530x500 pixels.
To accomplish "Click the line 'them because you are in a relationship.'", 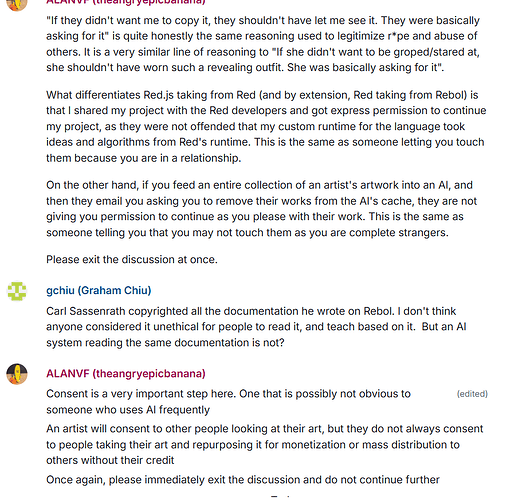I will 144,158.
